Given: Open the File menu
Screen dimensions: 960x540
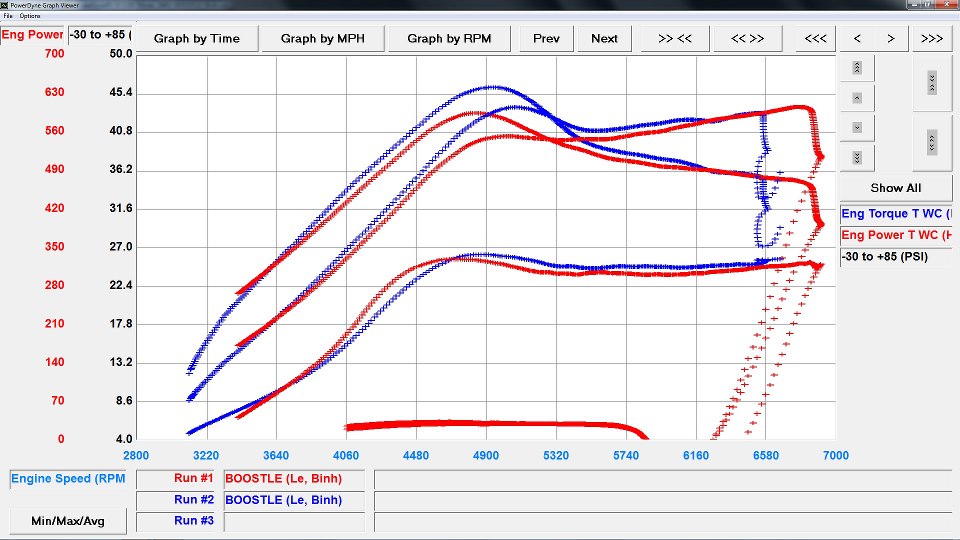Looking at the screenshot, I should 8,16.
